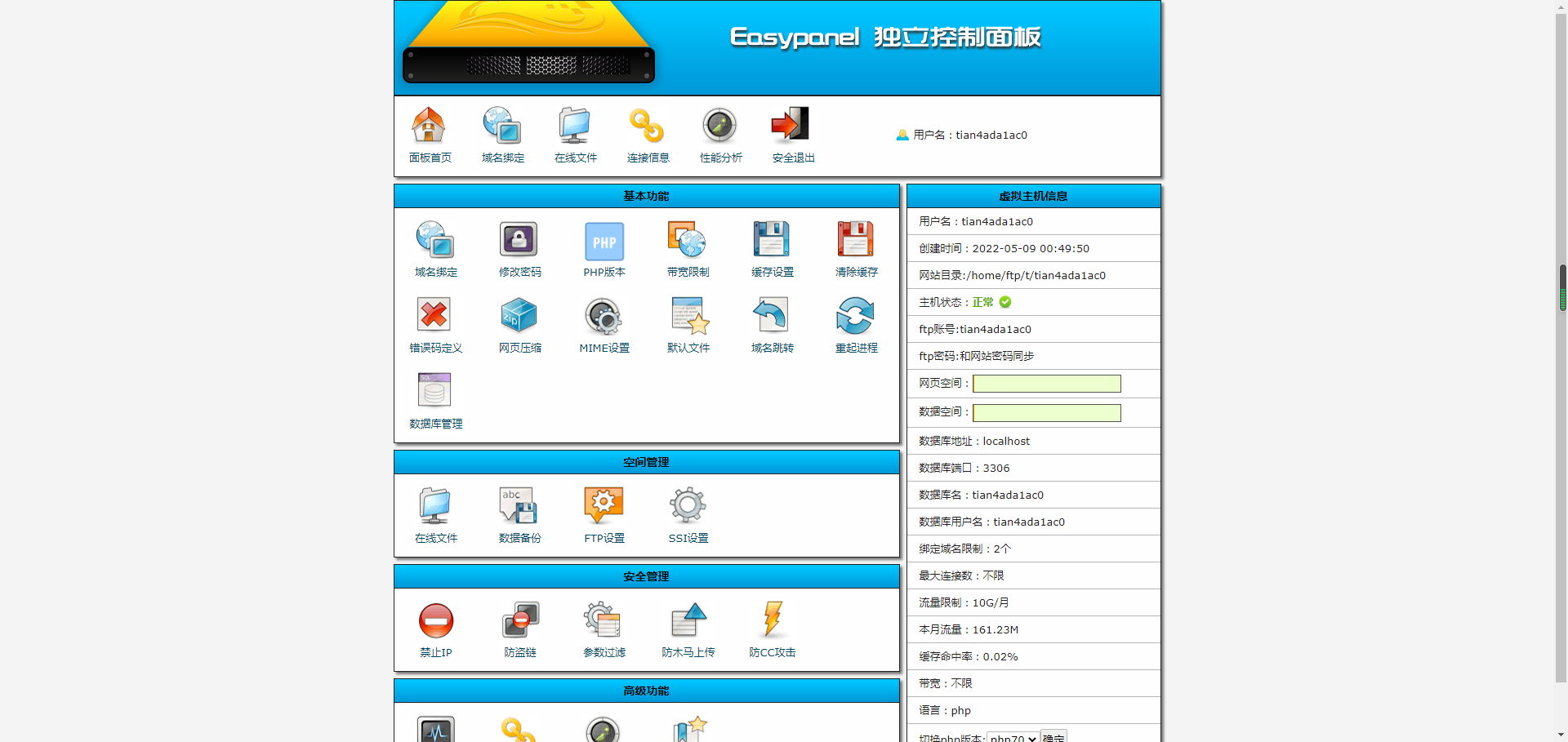The width and height of the screenshot is (1568, 742).
Task: Open the 错误码定义 red X icon
Action: (435, 316)
